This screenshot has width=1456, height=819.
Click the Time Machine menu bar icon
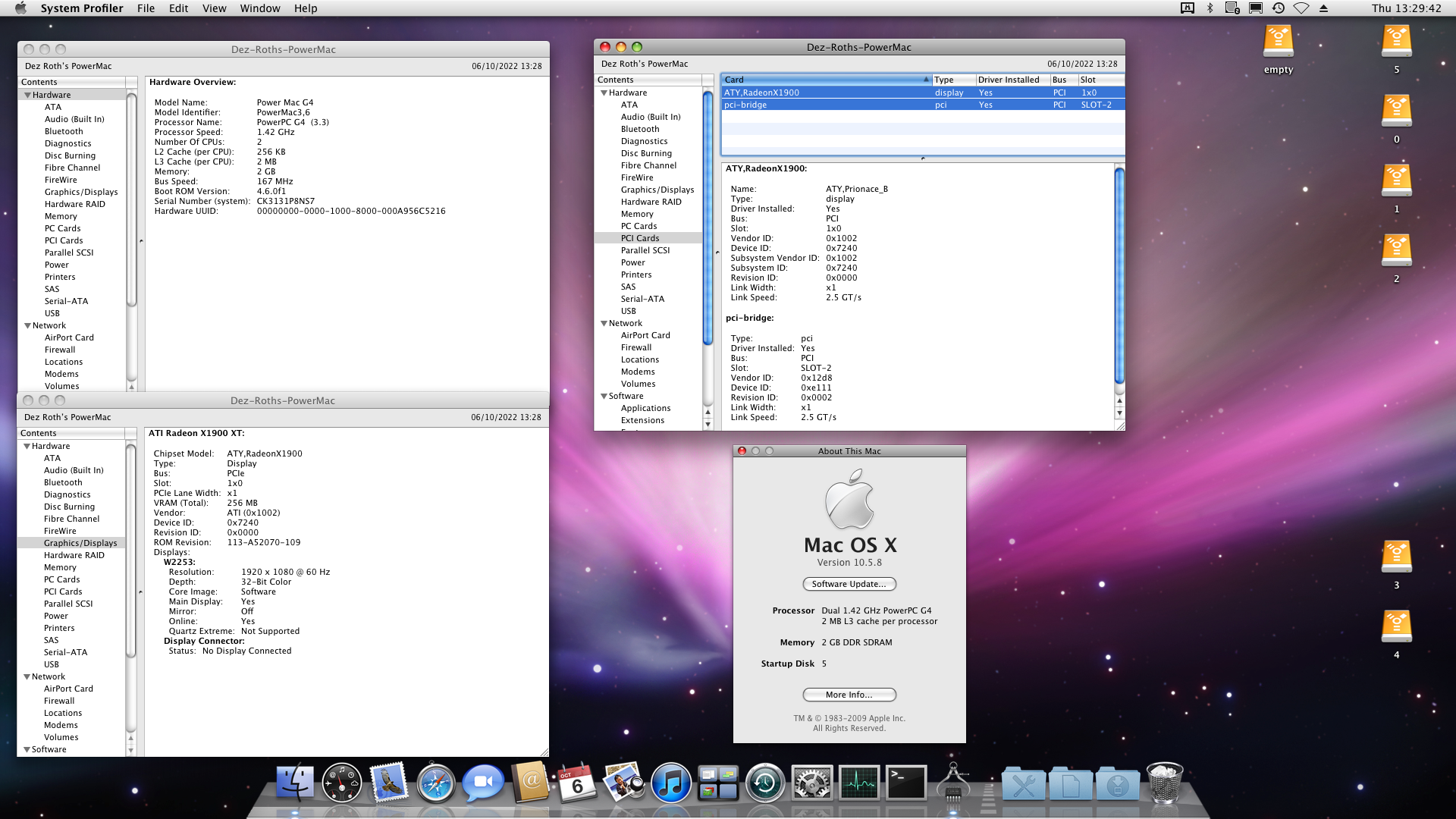[1279, 8]
